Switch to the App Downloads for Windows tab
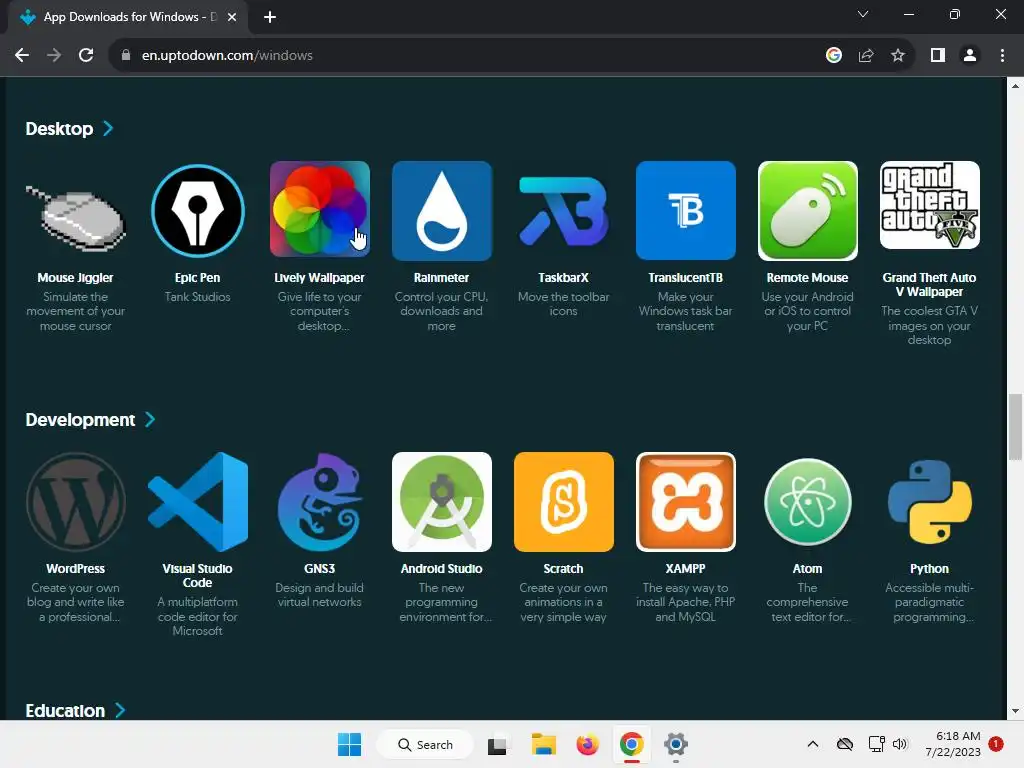 [129, 17]
